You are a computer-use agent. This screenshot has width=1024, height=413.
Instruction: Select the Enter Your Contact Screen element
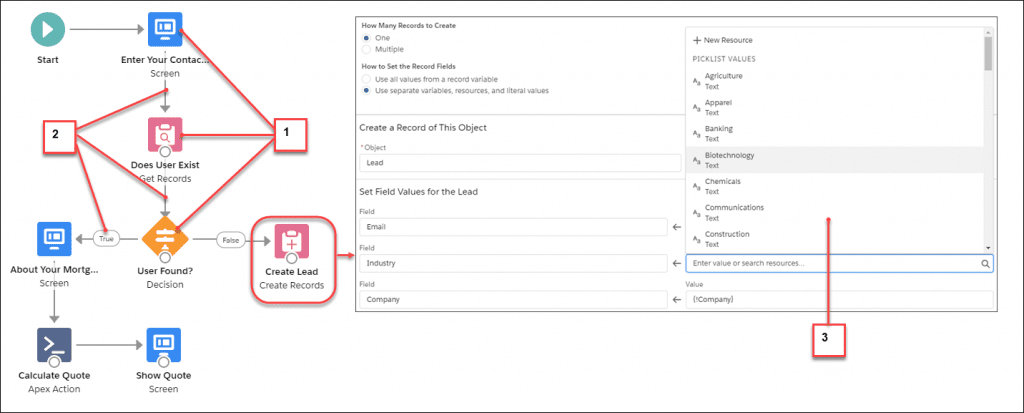point(165,30)
